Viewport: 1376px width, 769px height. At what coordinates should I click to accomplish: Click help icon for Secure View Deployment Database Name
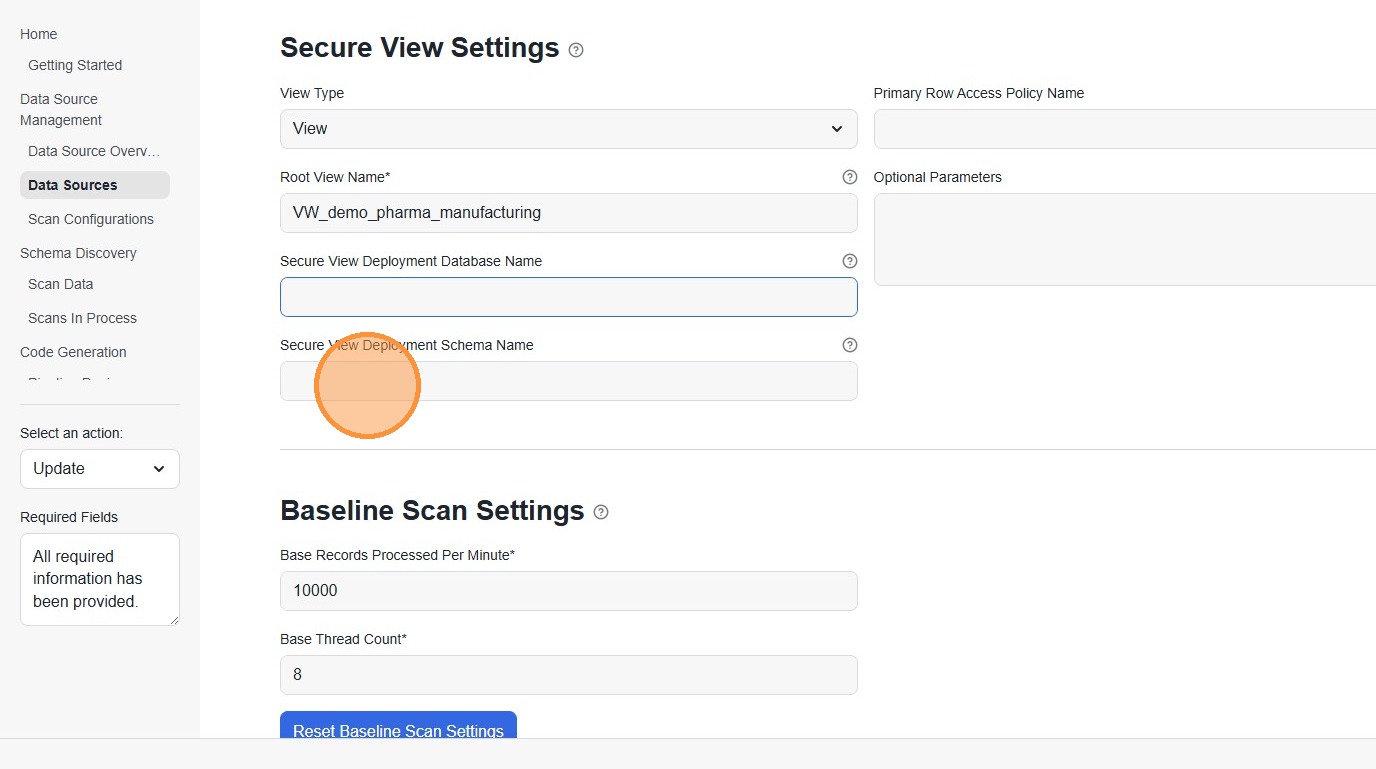850,261
